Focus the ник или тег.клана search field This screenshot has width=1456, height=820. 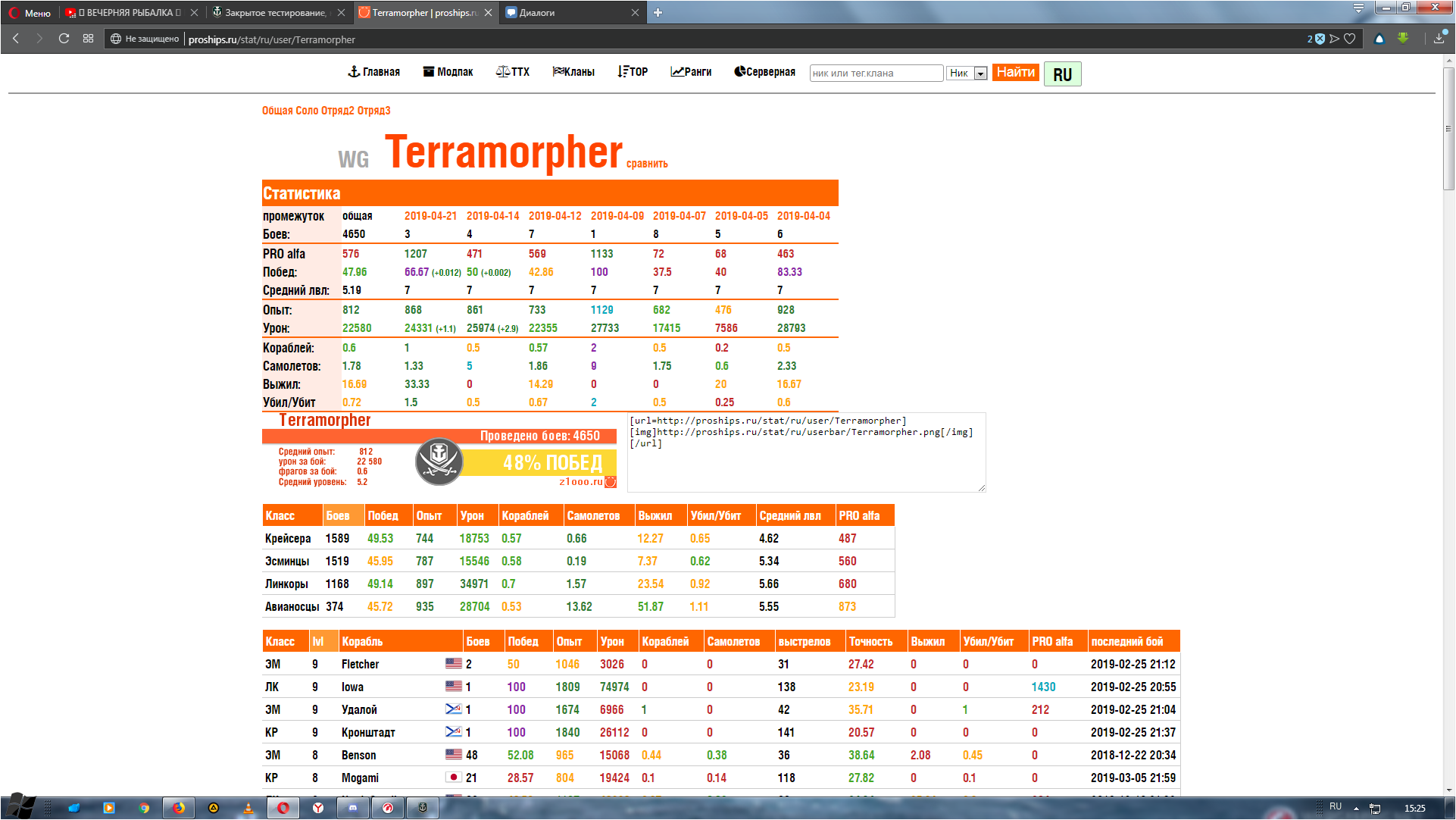pyautogui.click(x=876, y=73)
